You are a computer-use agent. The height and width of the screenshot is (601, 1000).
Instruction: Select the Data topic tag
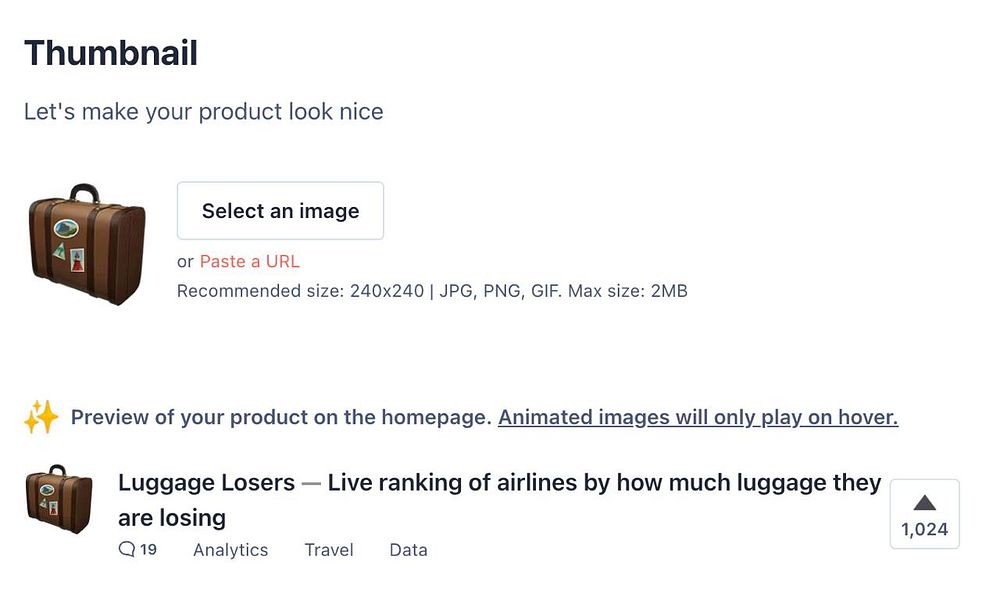tap(408, 550)
